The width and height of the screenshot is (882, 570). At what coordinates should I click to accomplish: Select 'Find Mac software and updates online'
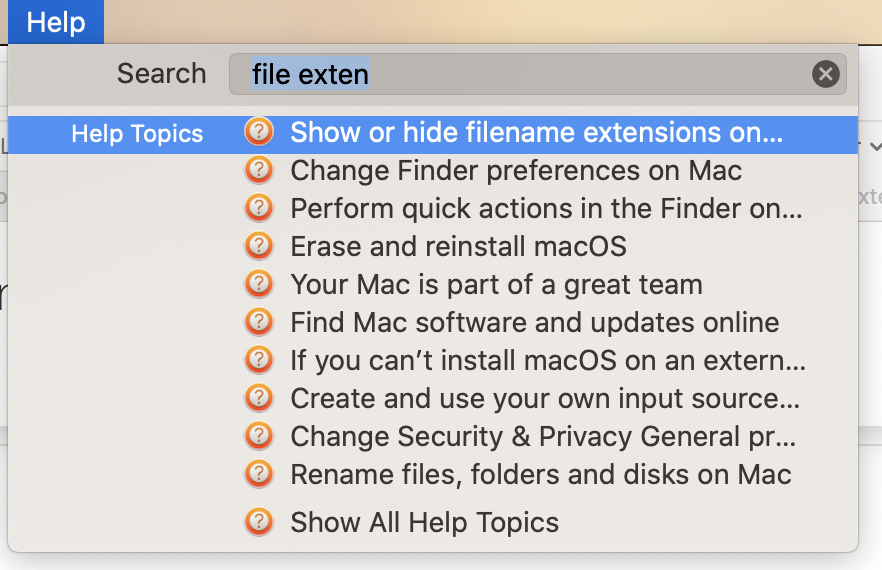[x=534, y=323]
